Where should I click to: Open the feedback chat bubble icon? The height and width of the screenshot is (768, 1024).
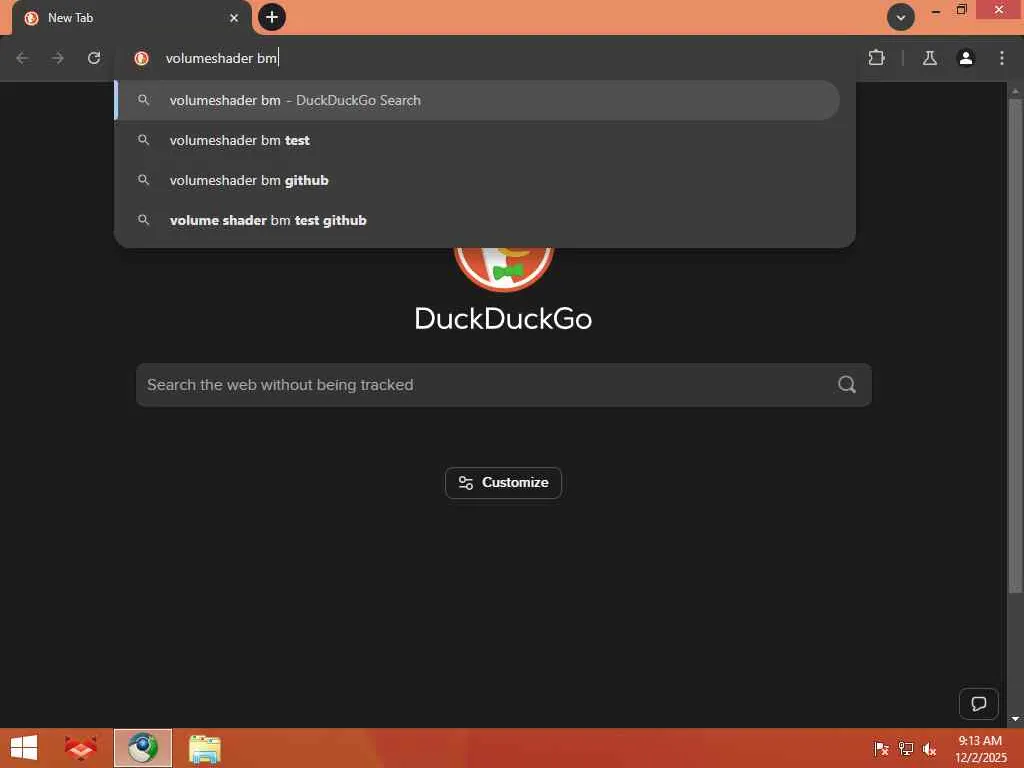tap(978, 703)
